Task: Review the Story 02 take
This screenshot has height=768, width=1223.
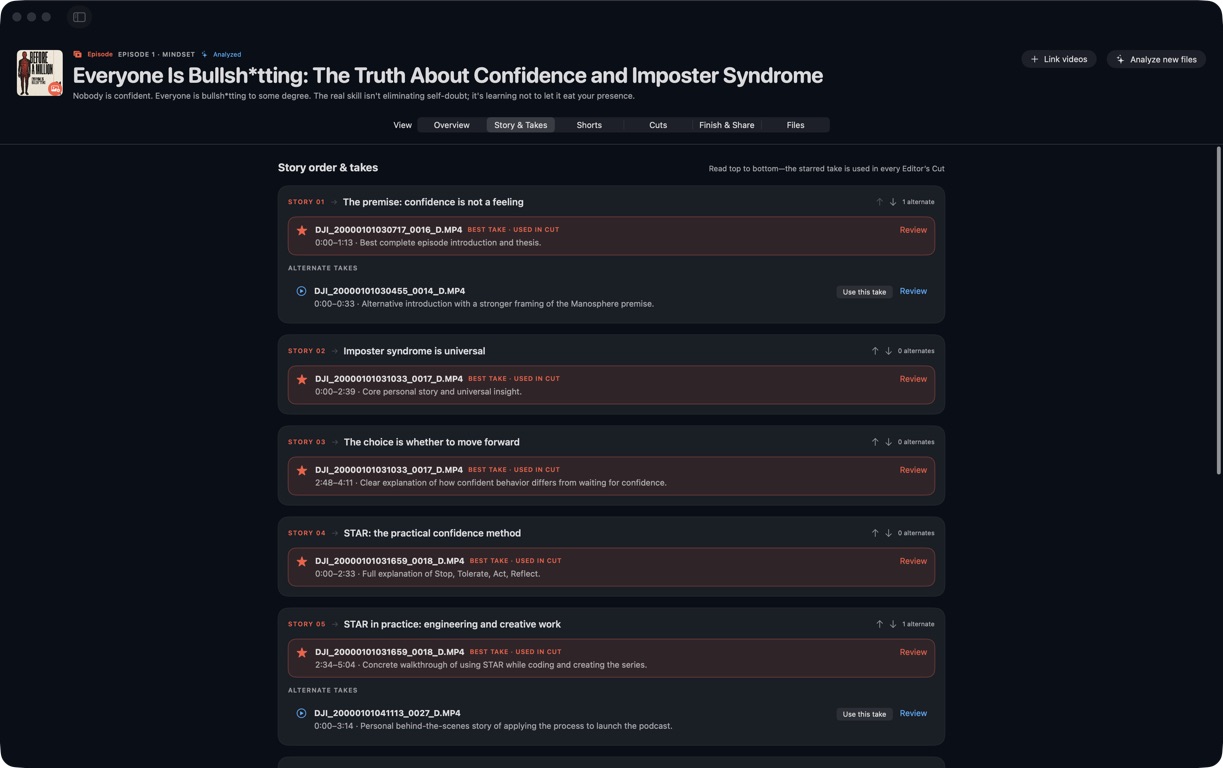Action: pyautogui.click(x=913, y=379)
